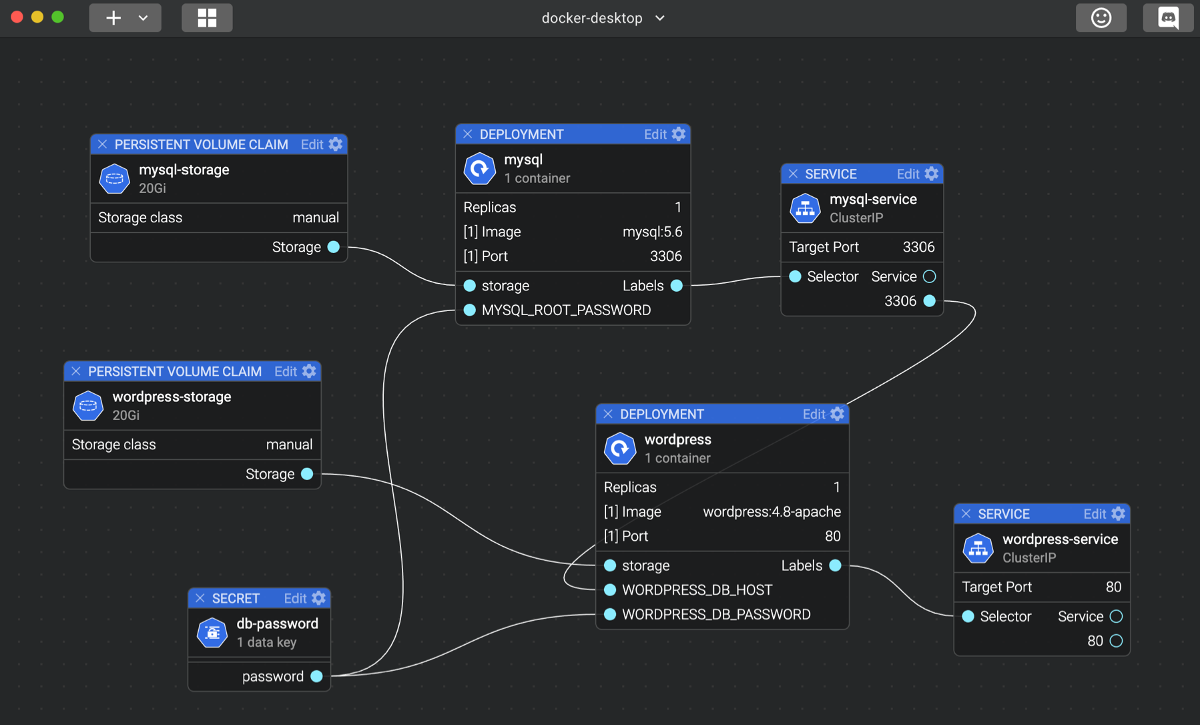The image size is (1200, 725).
Task: Edit the wordpress deployment
Action: click(814, 415)
